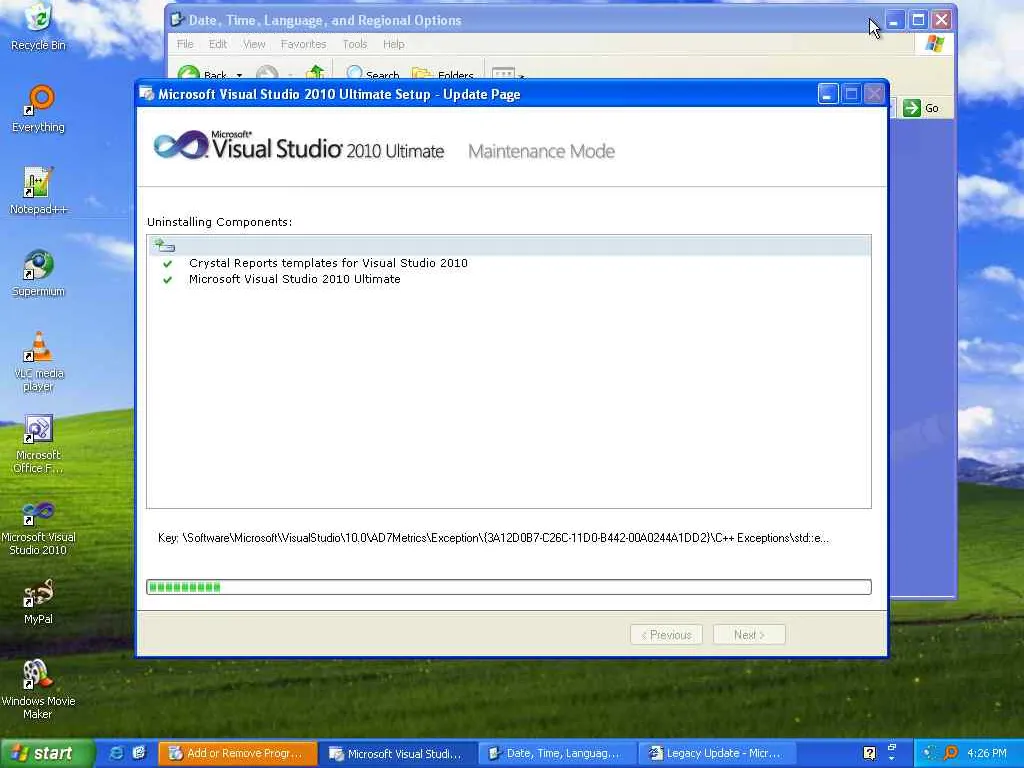Switch to Legacy Update taskbar button
Image resolution: width=1024 pixels, height=768 pixels.
point(718,753)
